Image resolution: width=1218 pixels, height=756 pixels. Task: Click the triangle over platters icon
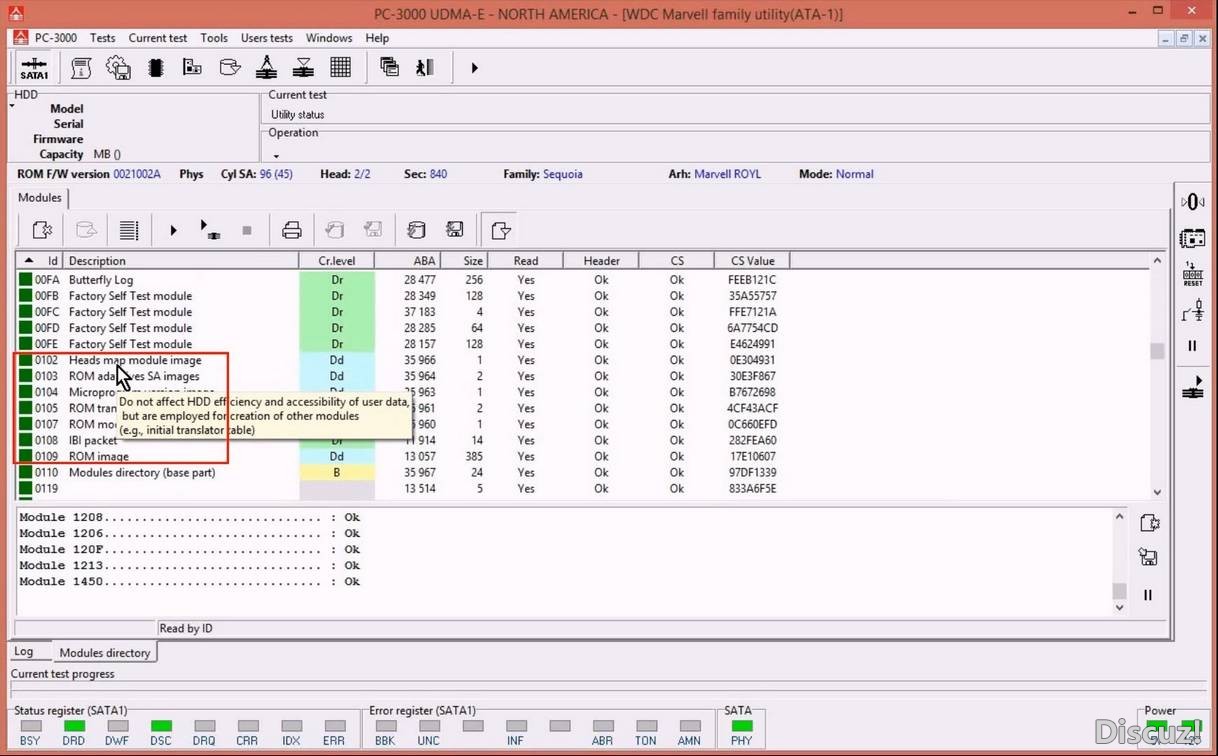pyautogui.click(x=303, y=68)
